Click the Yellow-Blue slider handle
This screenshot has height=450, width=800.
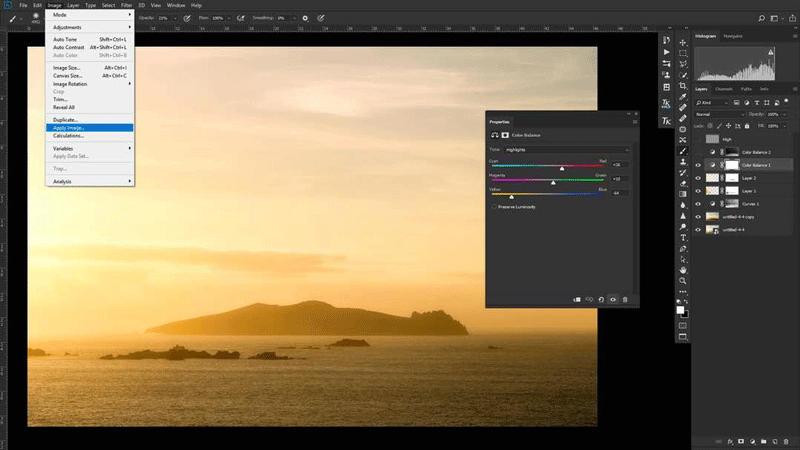[x=511, y=196]
